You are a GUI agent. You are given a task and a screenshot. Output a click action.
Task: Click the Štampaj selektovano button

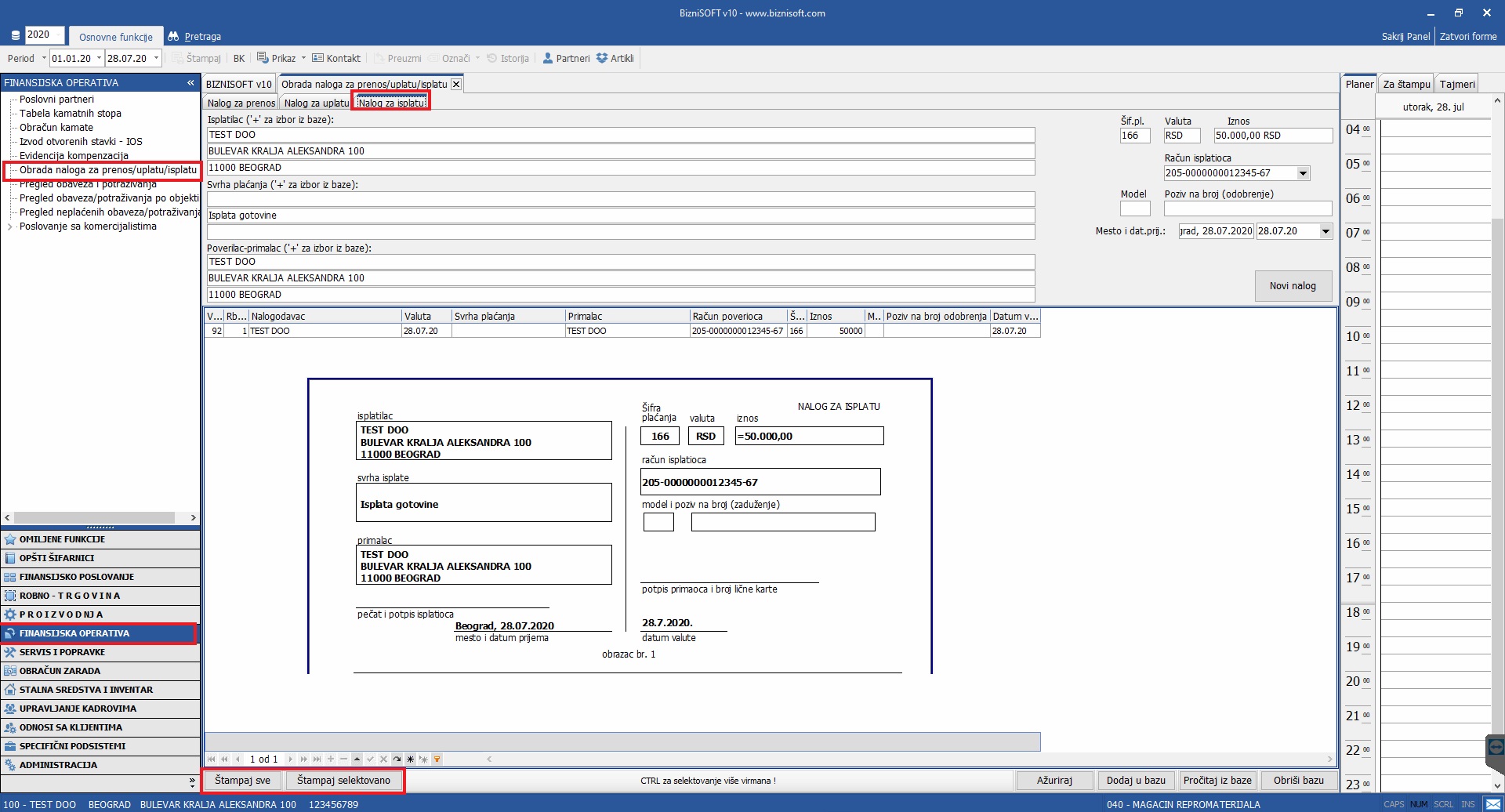point(343,781)
